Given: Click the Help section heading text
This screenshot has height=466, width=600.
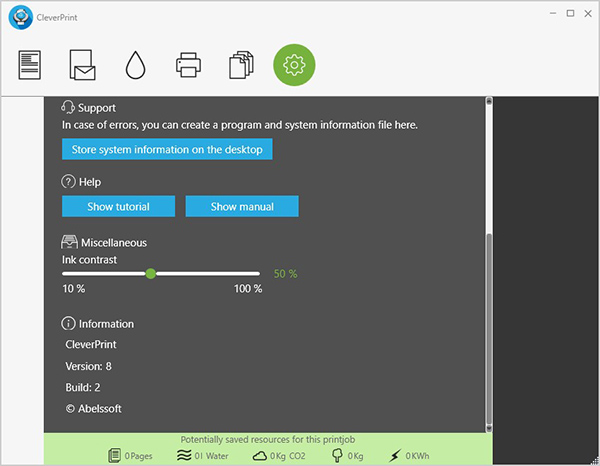Looking at the screenshot, I should (x=90, y=182).
